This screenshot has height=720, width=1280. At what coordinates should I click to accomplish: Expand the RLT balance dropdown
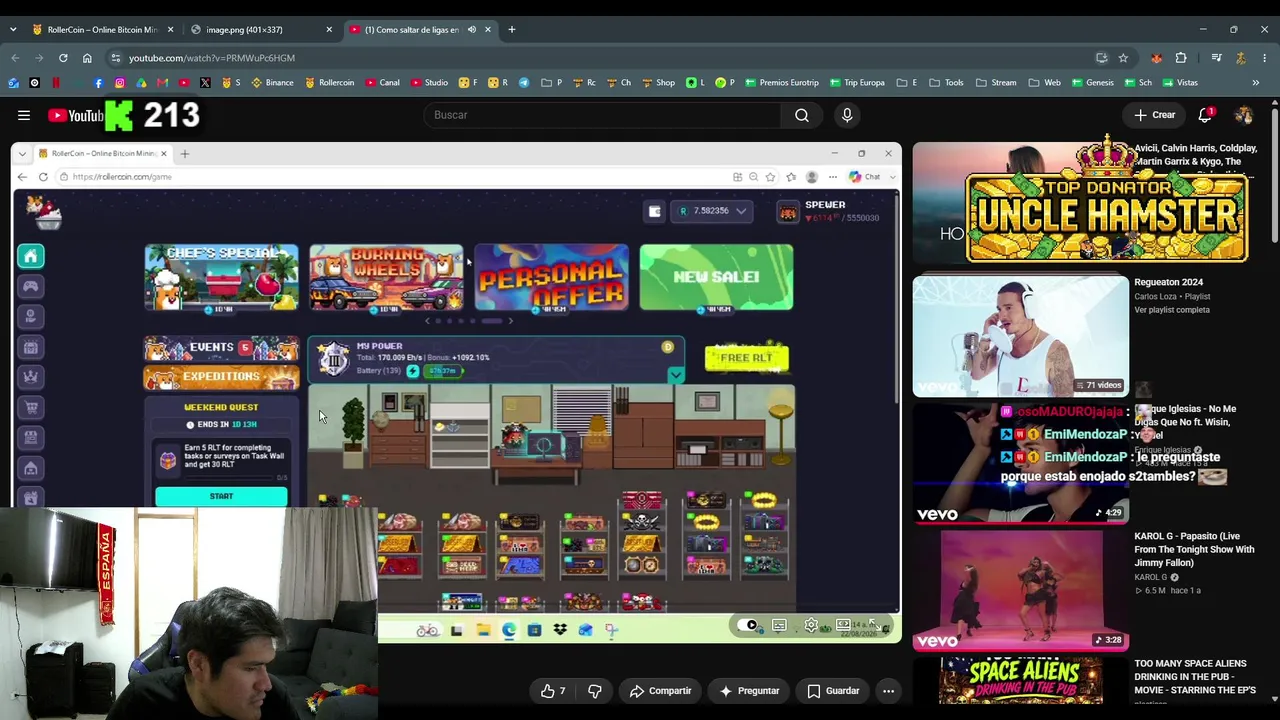[741, 211]
